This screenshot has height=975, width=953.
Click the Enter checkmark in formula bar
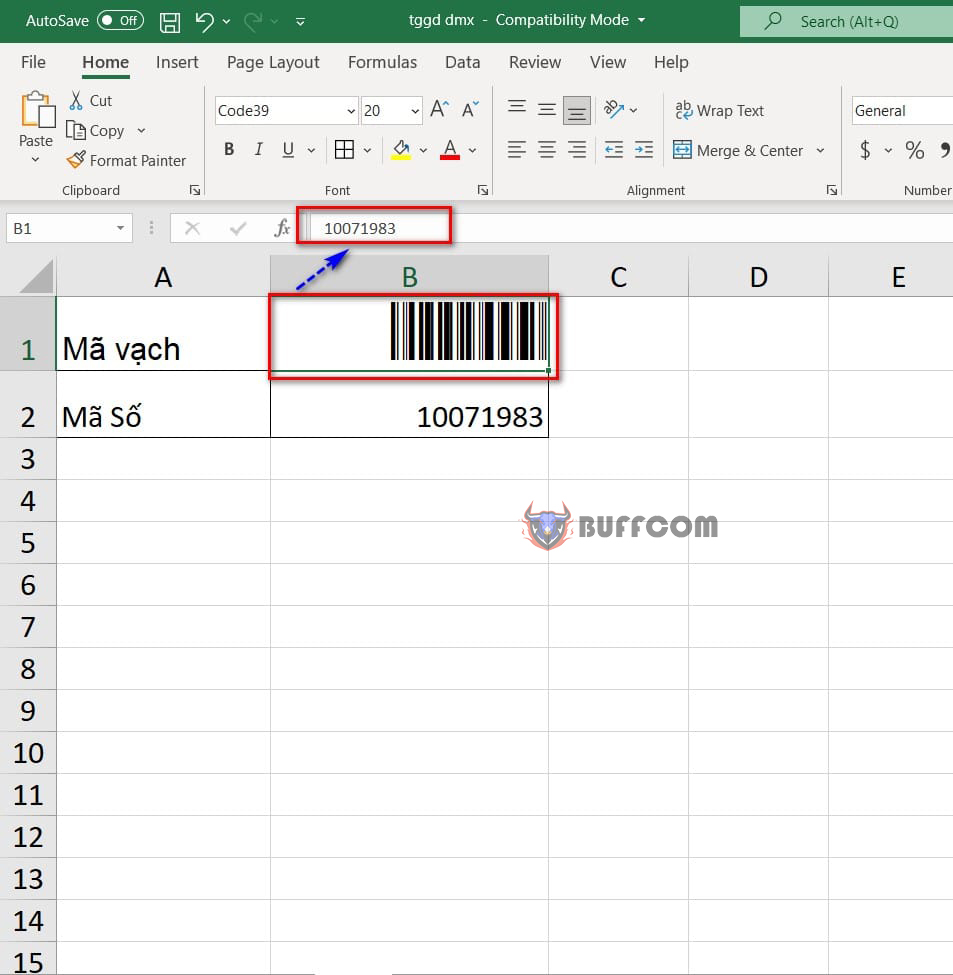(x=237, y=228)
